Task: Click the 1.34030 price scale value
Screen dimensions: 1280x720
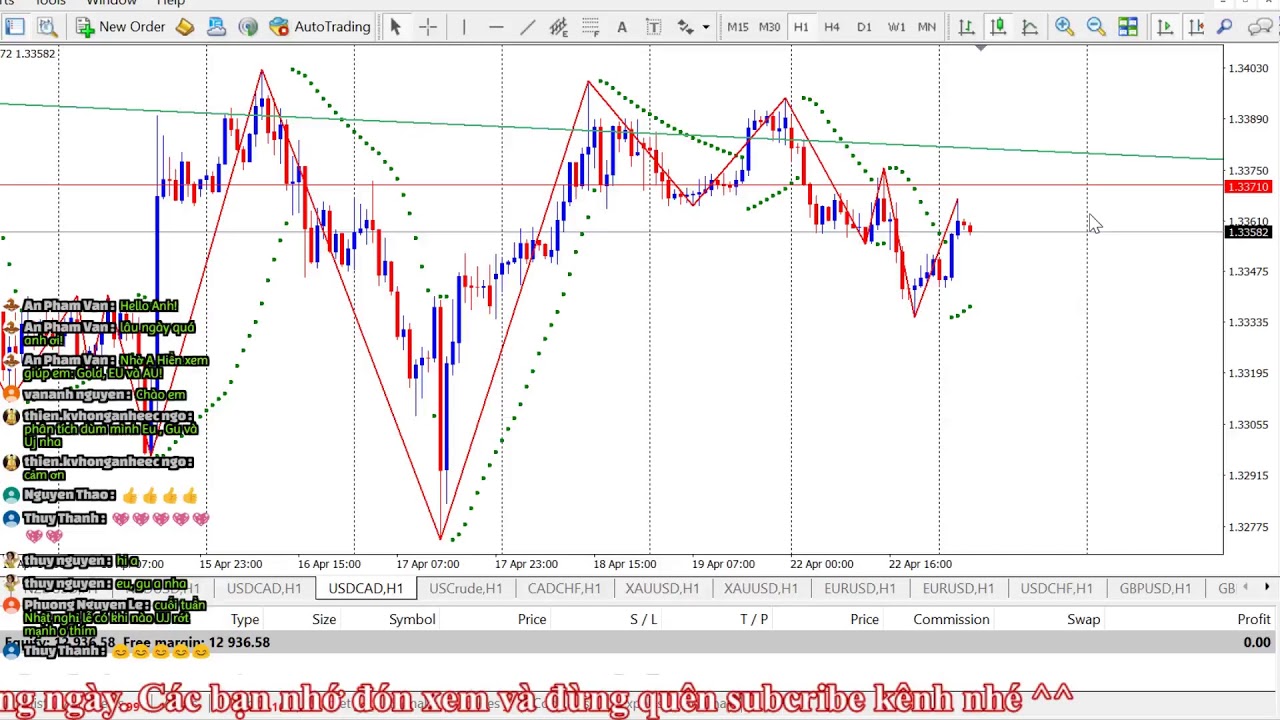Action: (1248, 68)
